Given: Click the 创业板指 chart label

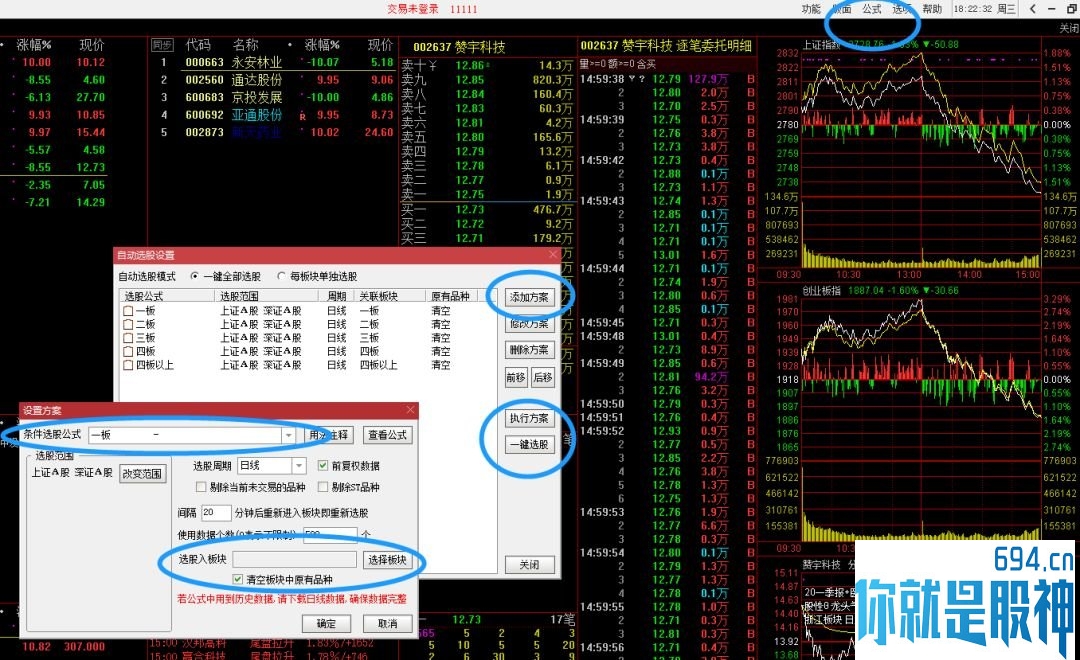Looking at the screenshot, I should click(x=822, y=291).
